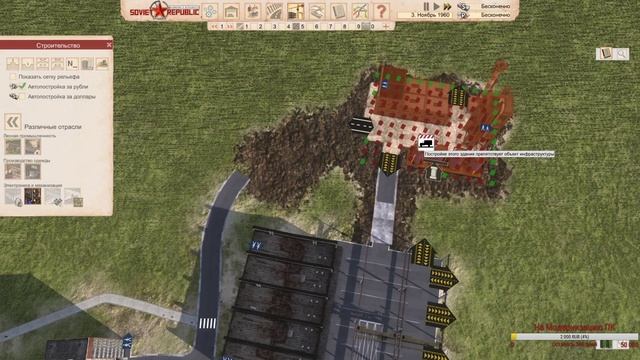Image resolution: width=640 pixels, height=360 pixels.
Task: Pause the game simulation
Action: (x=426, y=6)
